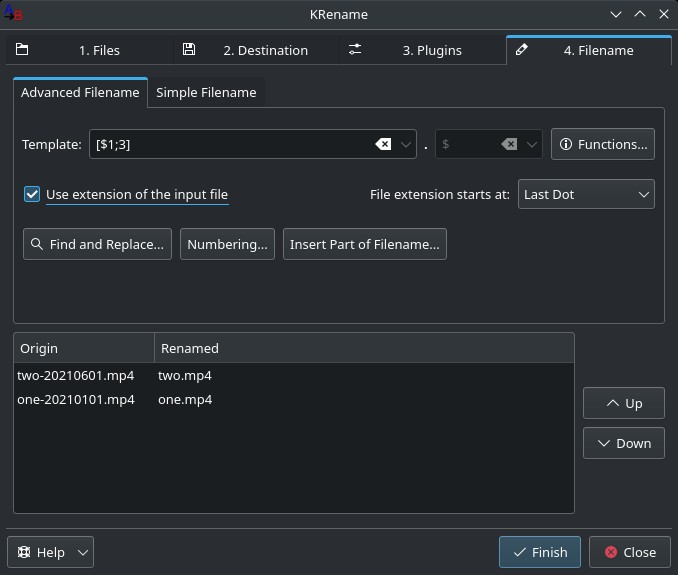This screenshot has height=575, width=678.
Task: Click the Origin column header
Action: coord(84,348)
